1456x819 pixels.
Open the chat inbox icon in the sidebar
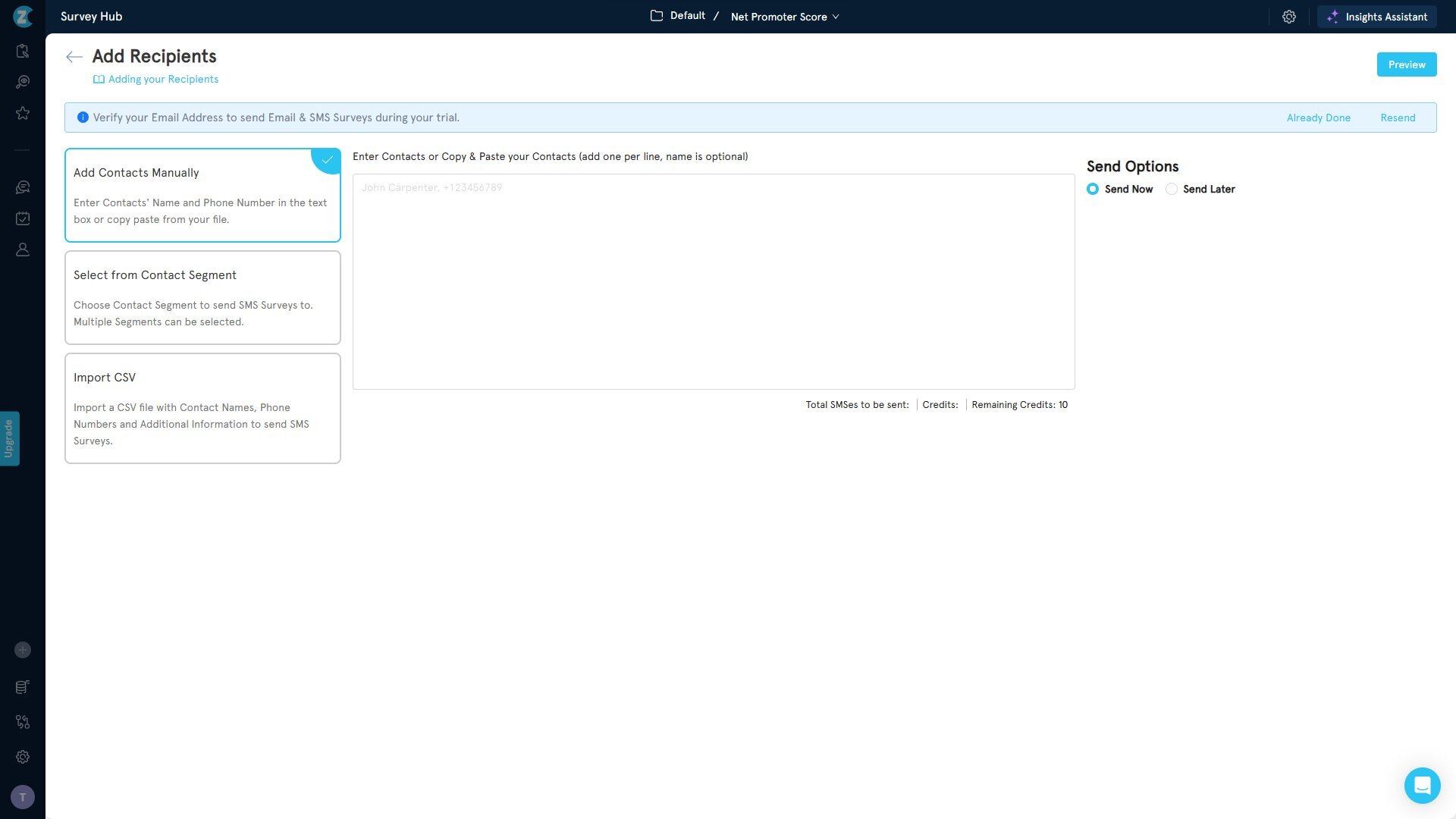tap(23, 187)
